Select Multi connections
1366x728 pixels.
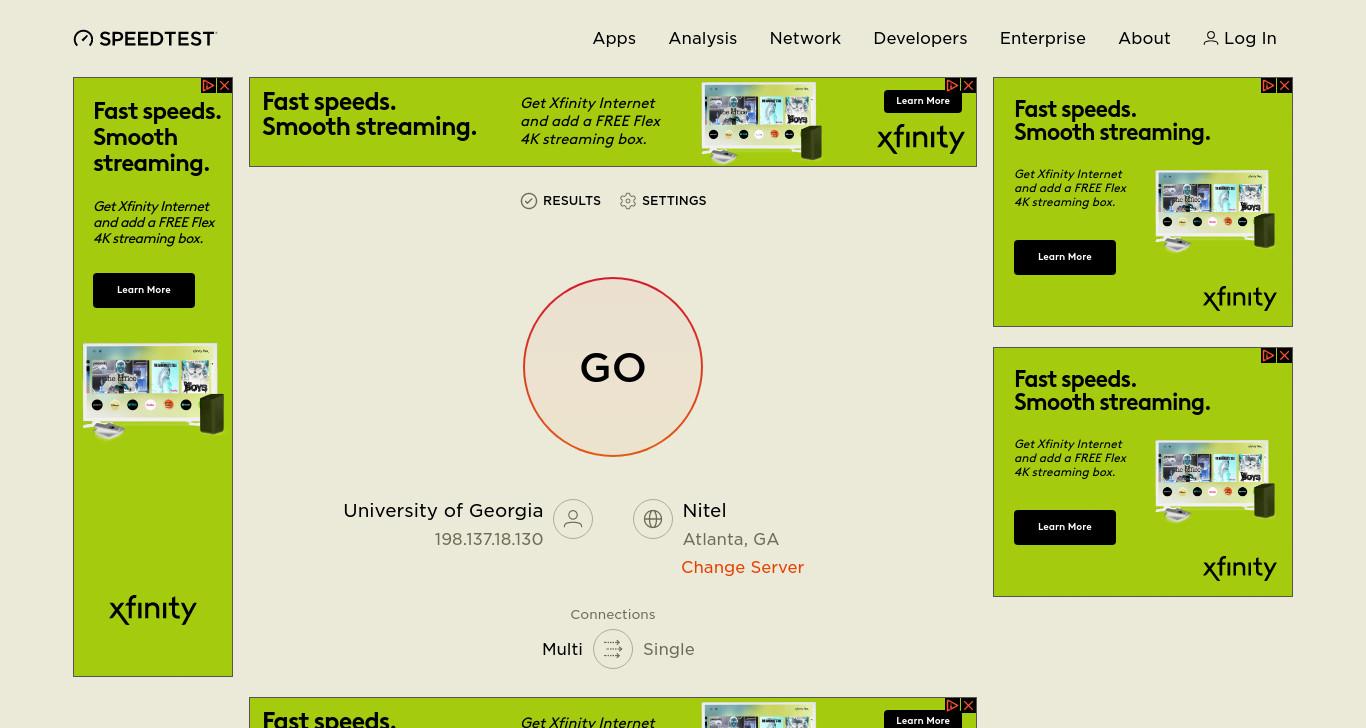pyautogui.click(x=562, y=649)
